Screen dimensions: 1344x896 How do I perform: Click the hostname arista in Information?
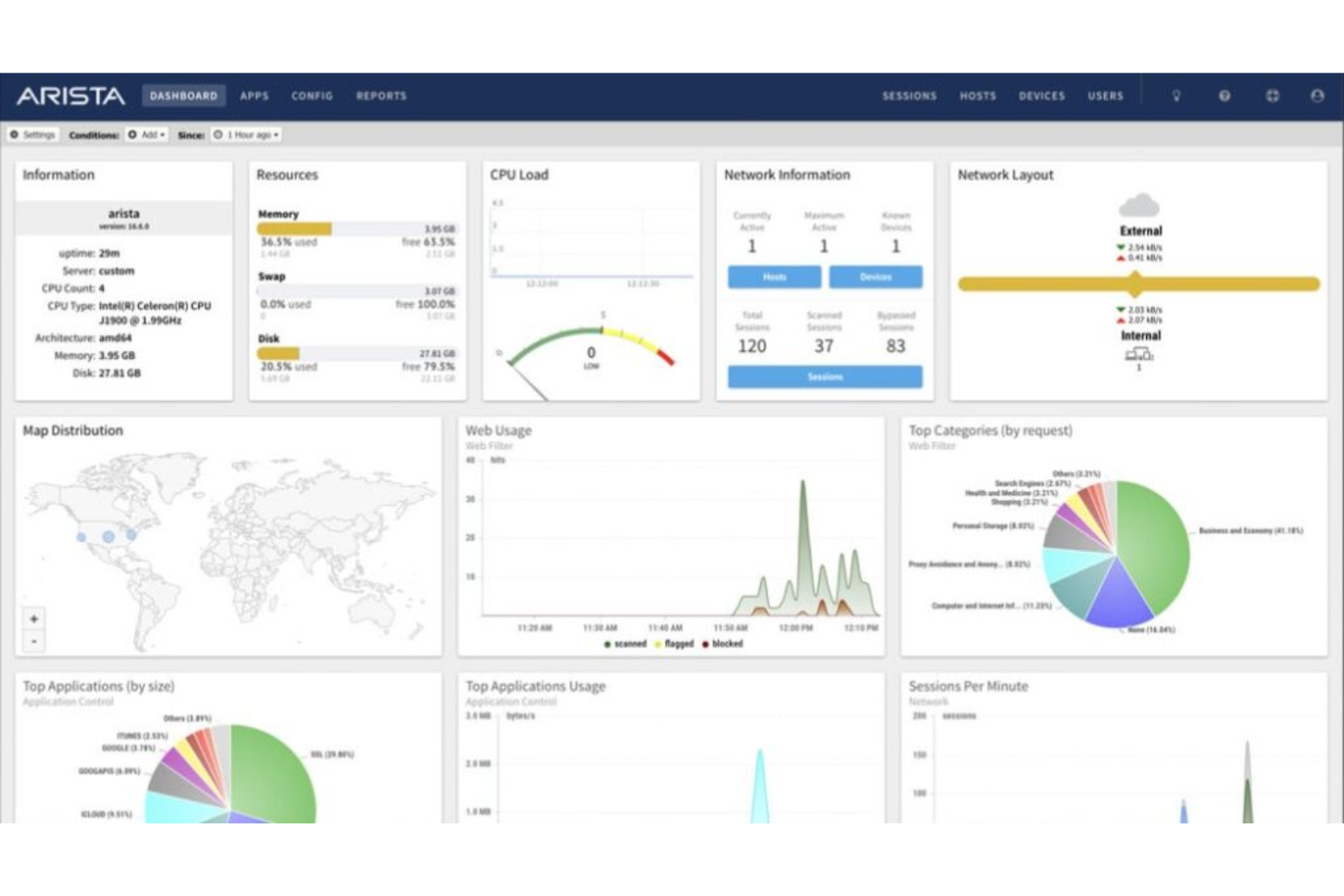tap(124, 213)
